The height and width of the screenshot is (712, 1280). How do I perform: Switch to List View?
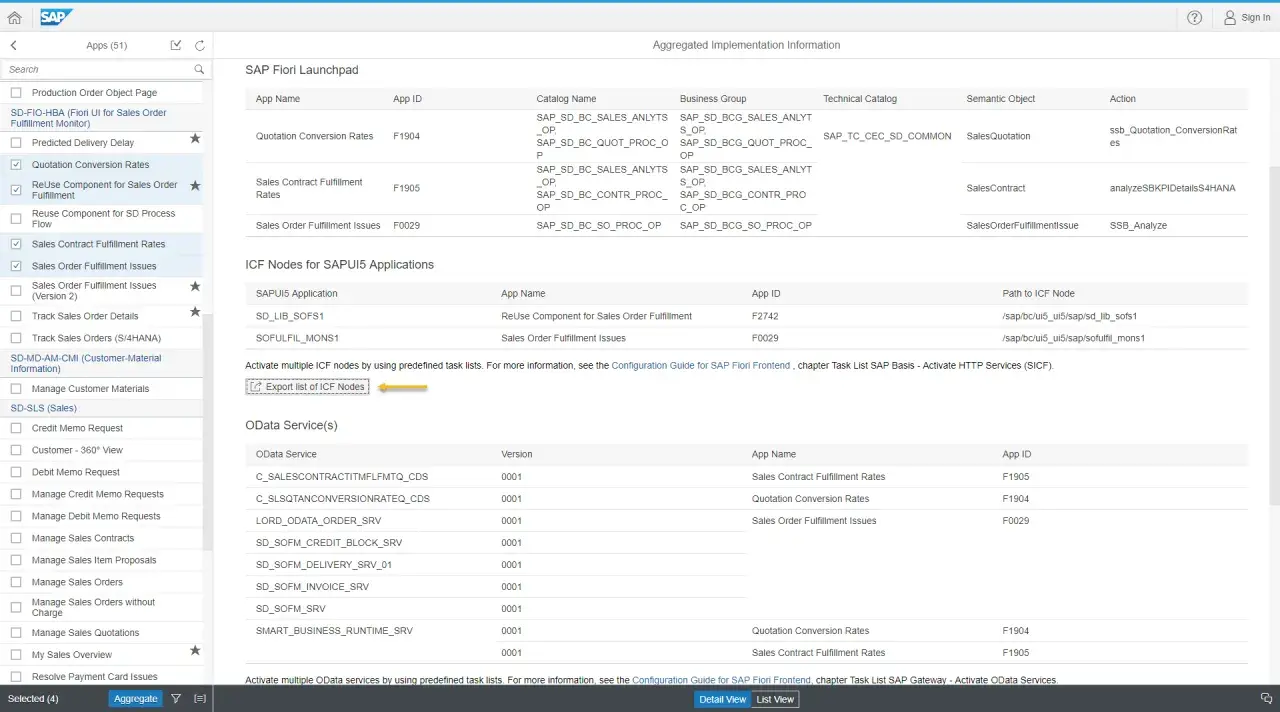[775, 699]
